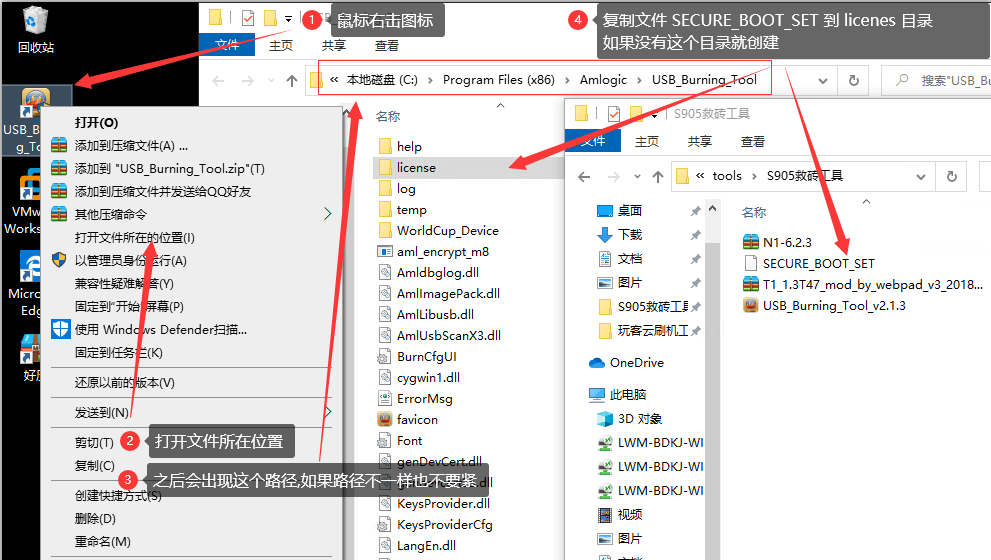Open the 查看 tab in the USB_Burning_Tool window

386,46
